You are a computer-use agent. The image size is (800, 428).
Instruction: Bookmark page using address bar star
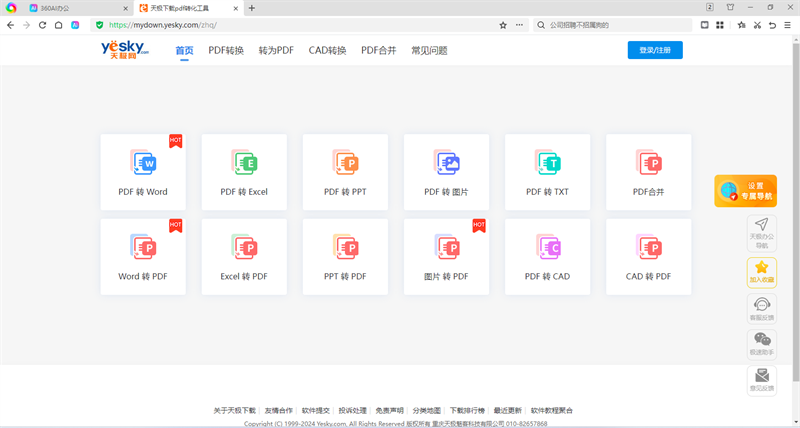coord(503,25)
